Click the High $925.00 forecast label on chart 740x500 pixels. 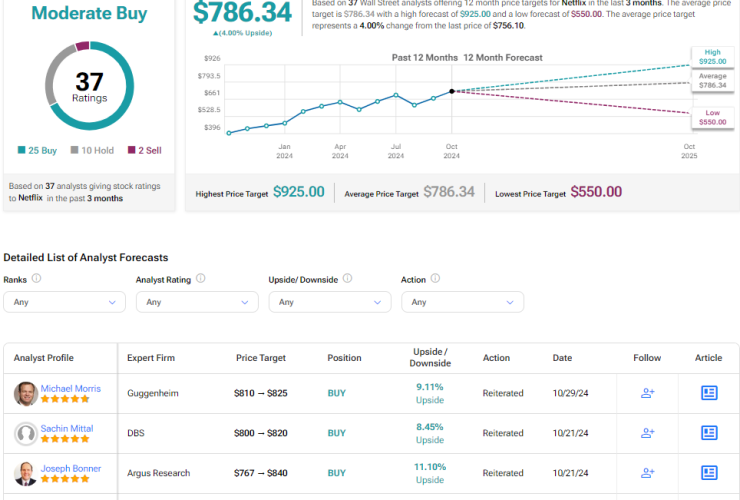point(713,57)
